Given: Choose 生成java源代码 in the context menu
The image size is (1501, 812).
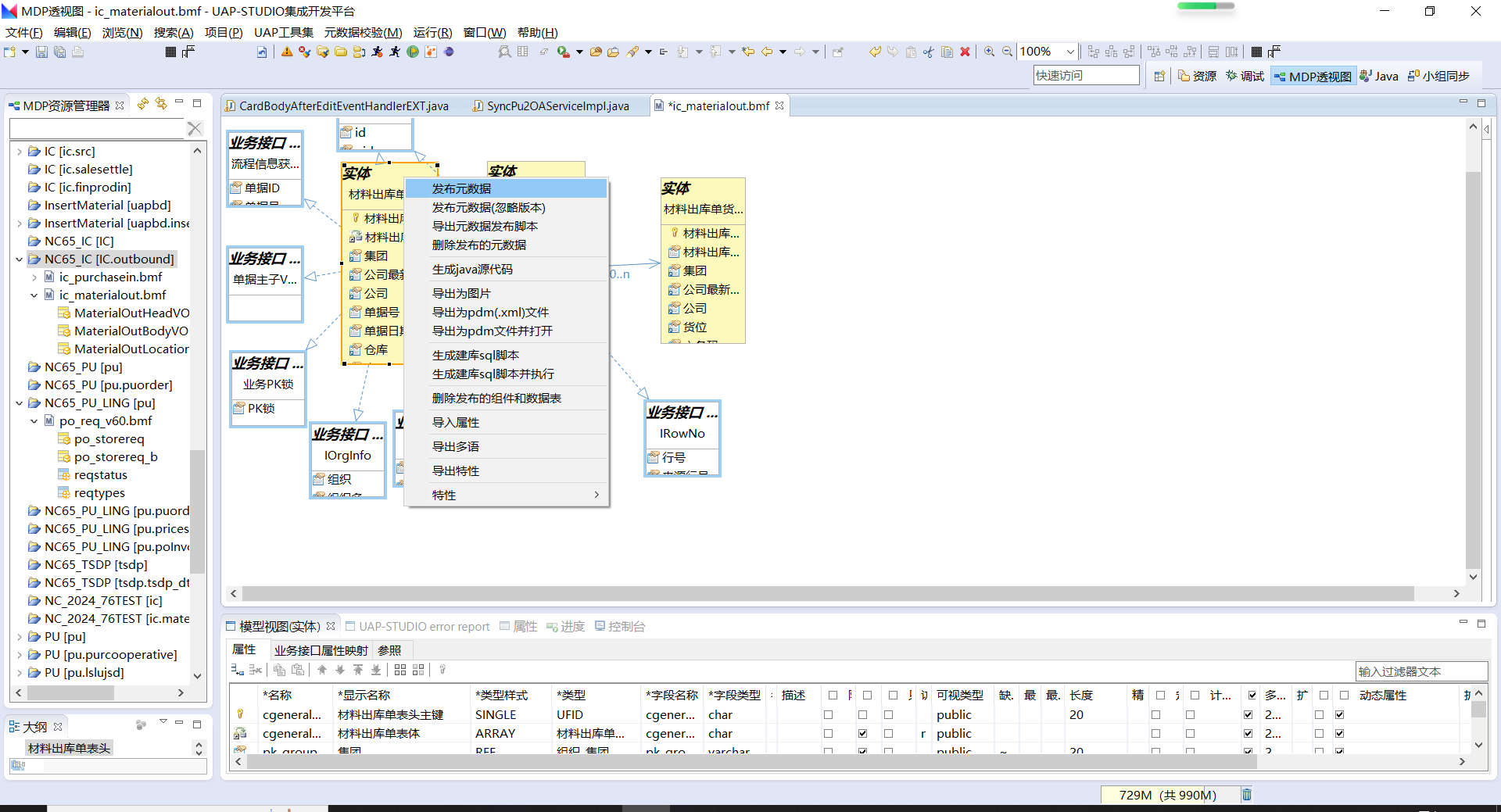Looking at the screenshot, I should point(506,269).
